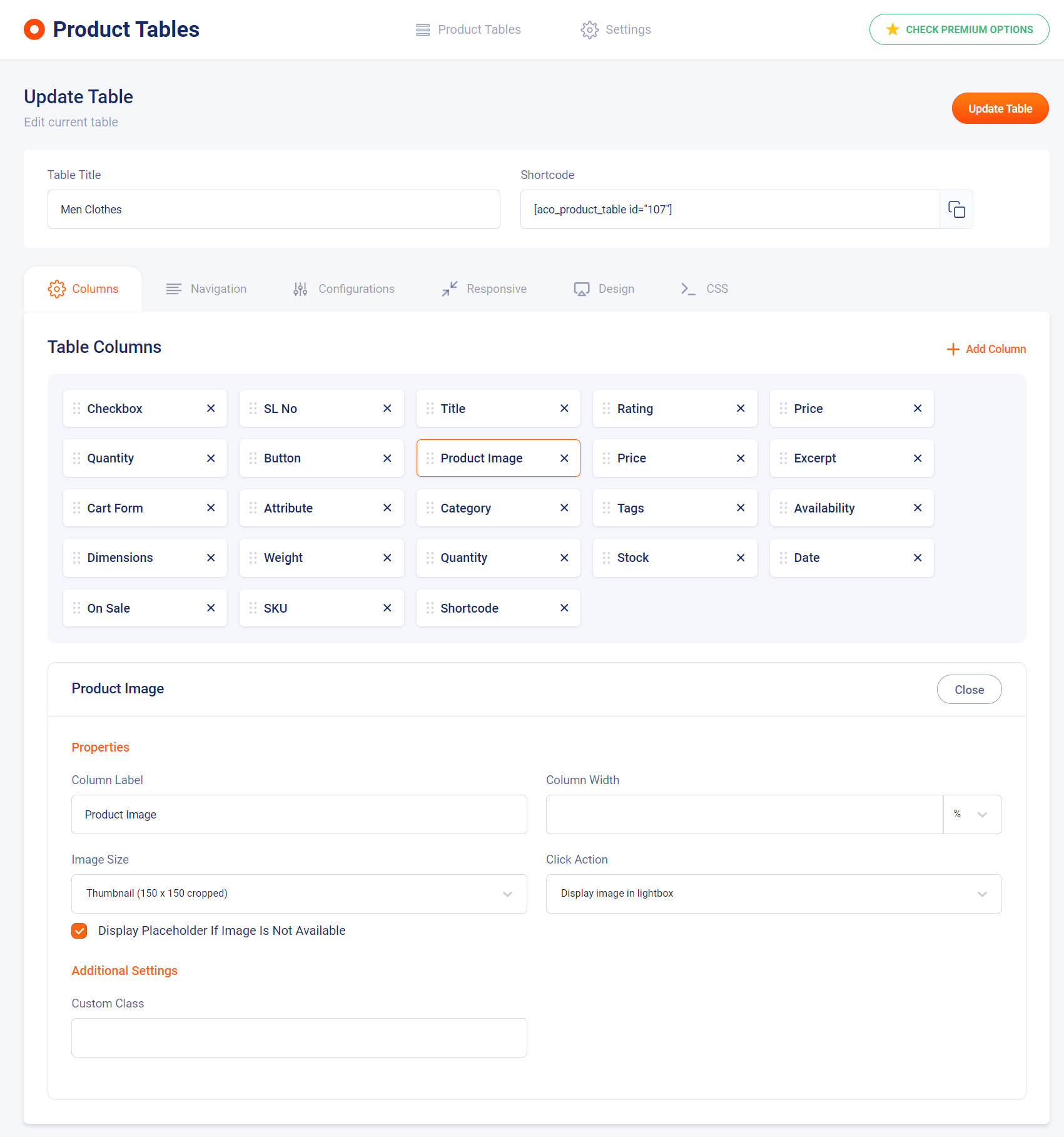
Task: Click the orange Product Tables logo icon
Action: coord(34,29)
